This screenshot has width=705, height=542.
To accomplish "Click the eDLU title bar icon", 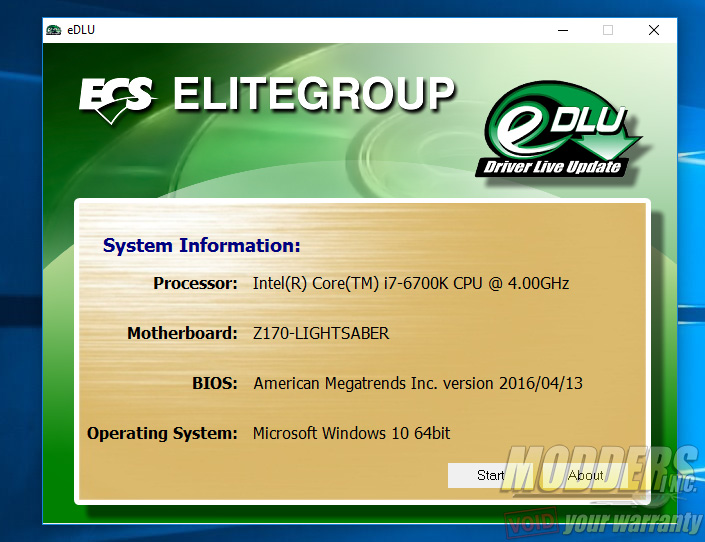I will (54, 30).
